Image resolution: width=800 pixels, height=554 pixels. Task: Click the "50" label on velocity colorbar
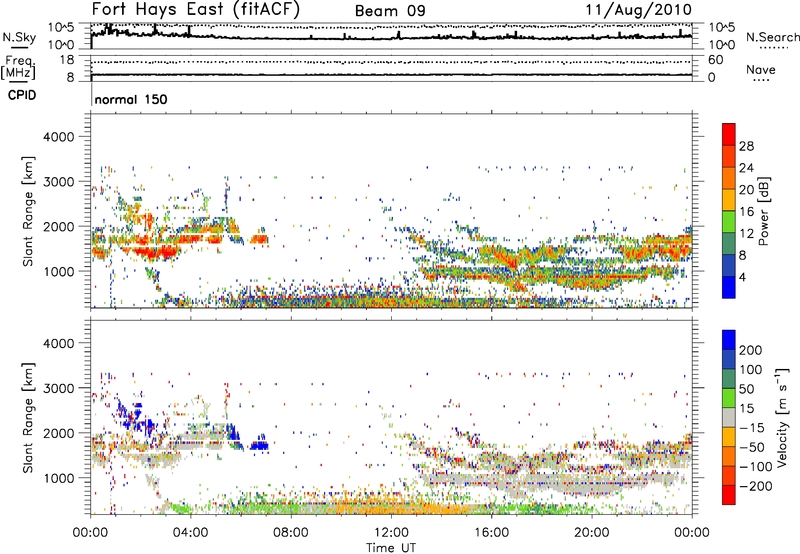[x=746, y=389]
